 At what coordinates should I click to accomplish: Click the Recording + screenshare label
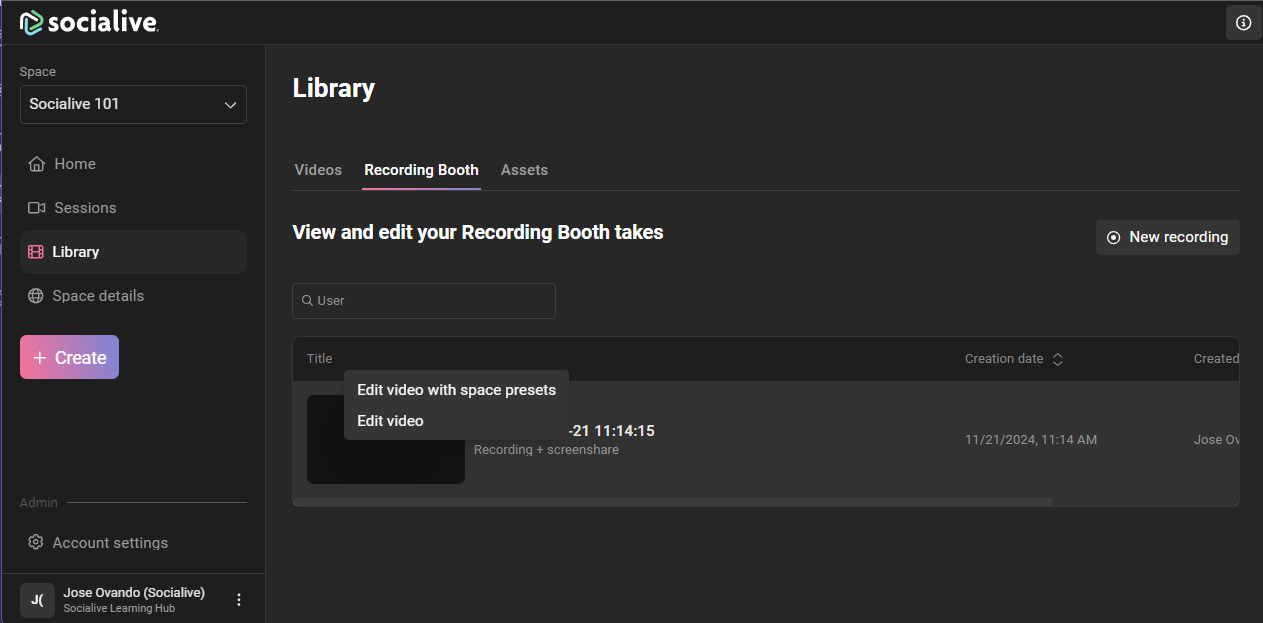546,450
